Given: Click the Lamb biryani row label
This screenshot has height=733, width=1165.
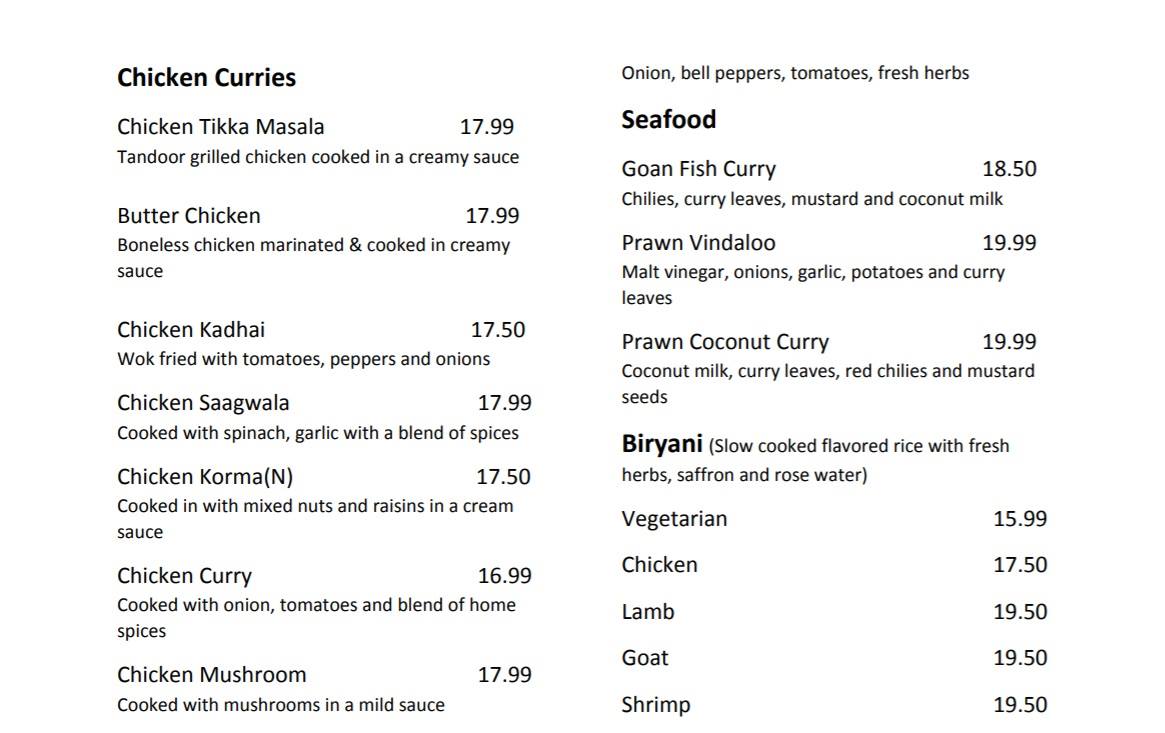Looking at the screenshot, I should [x=648, y=612].
